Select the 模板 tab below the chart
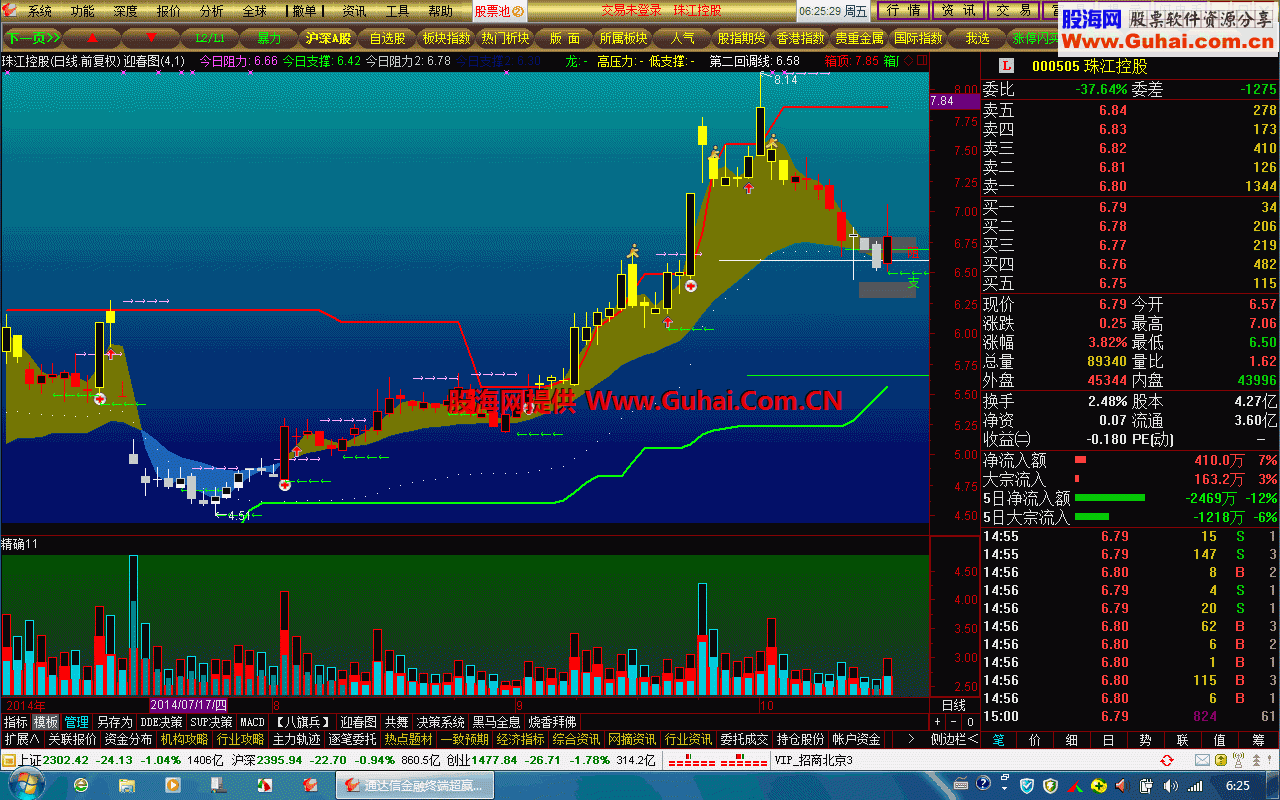The image size is (1280, 800). [46, 722]
